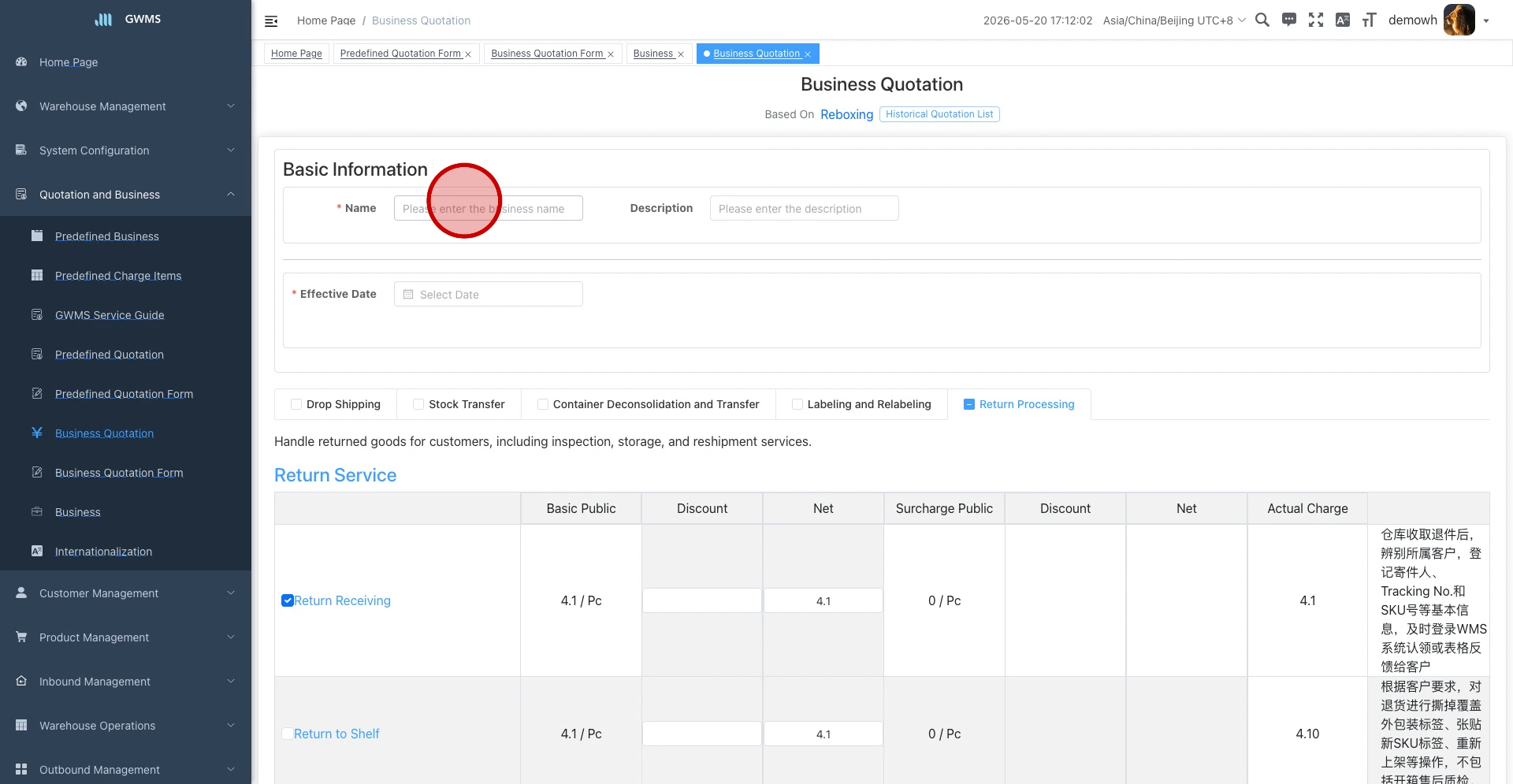Open Return Receiving service link
Screen dimensions: 1513x784
click(342, 600)
